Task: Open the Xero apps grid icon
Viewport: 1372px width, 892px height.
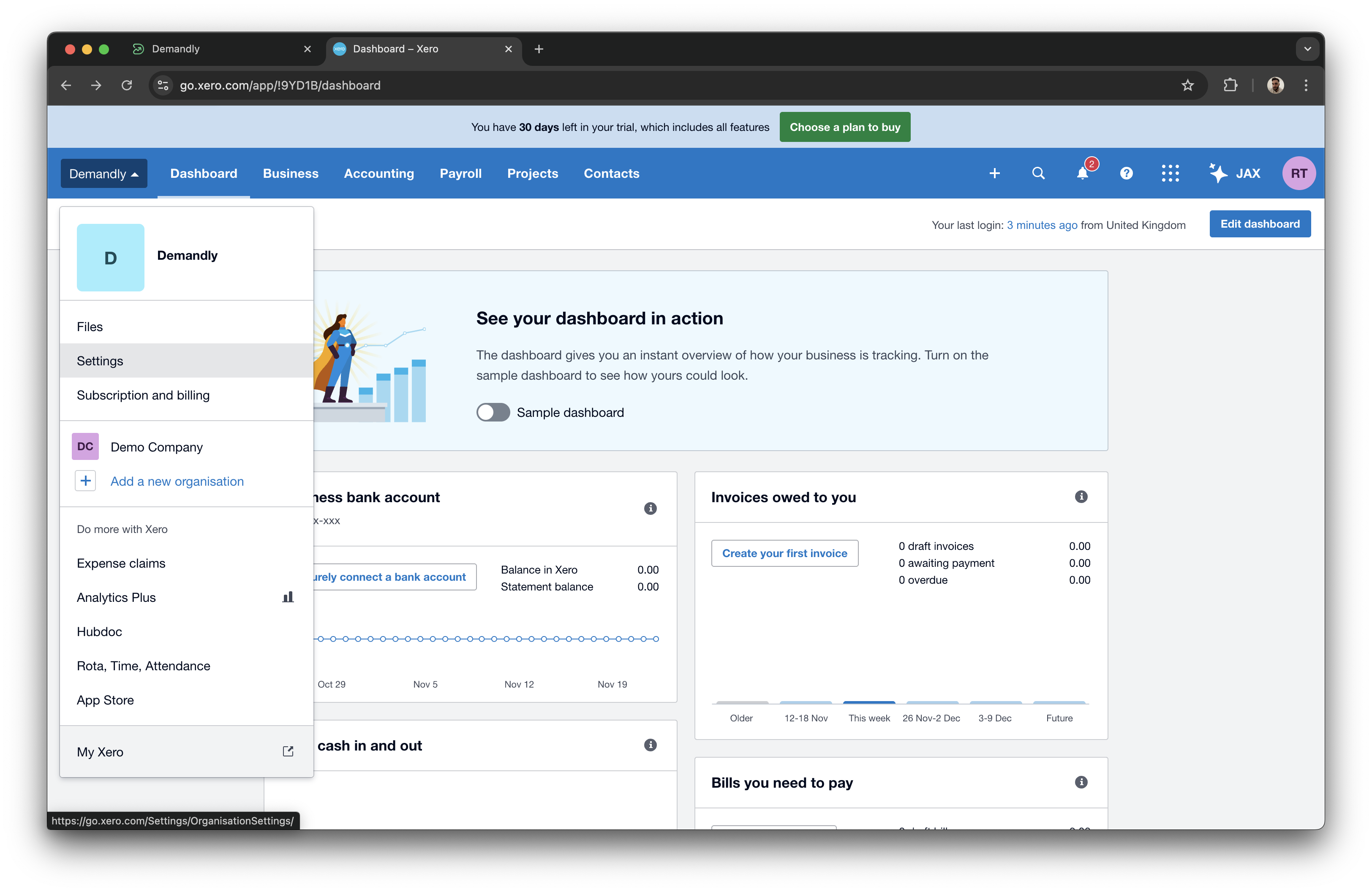Action: pyautogui.click(x=1170, y=173)
